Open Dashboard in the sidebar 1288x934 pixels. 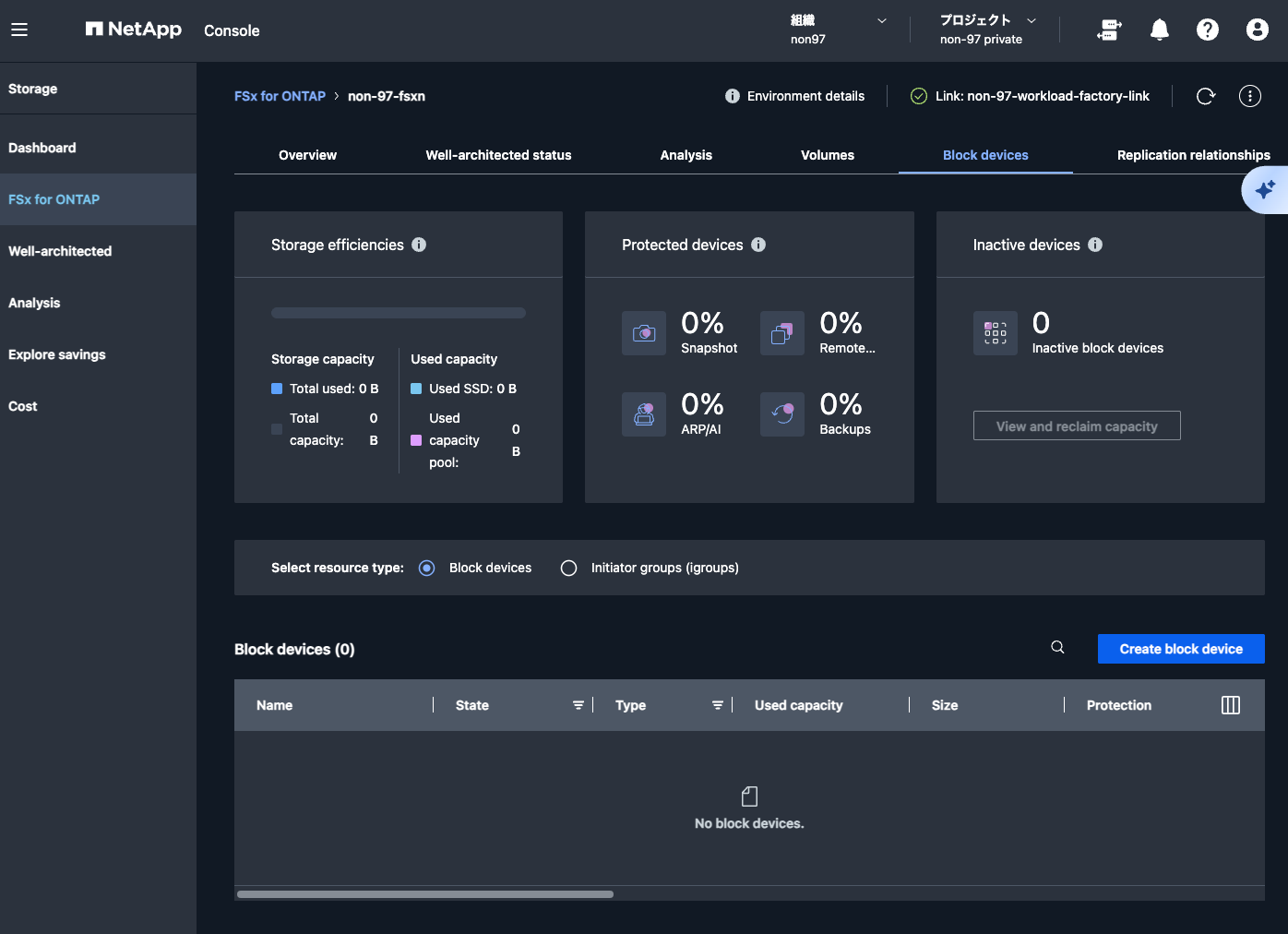98,148
